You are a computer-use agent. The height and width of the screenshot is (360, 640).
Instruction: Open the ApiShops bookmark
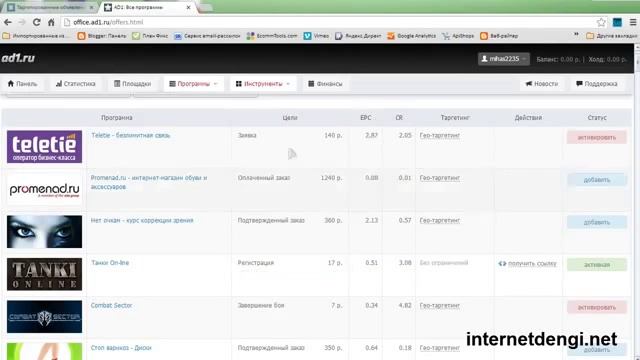(458, 36)
